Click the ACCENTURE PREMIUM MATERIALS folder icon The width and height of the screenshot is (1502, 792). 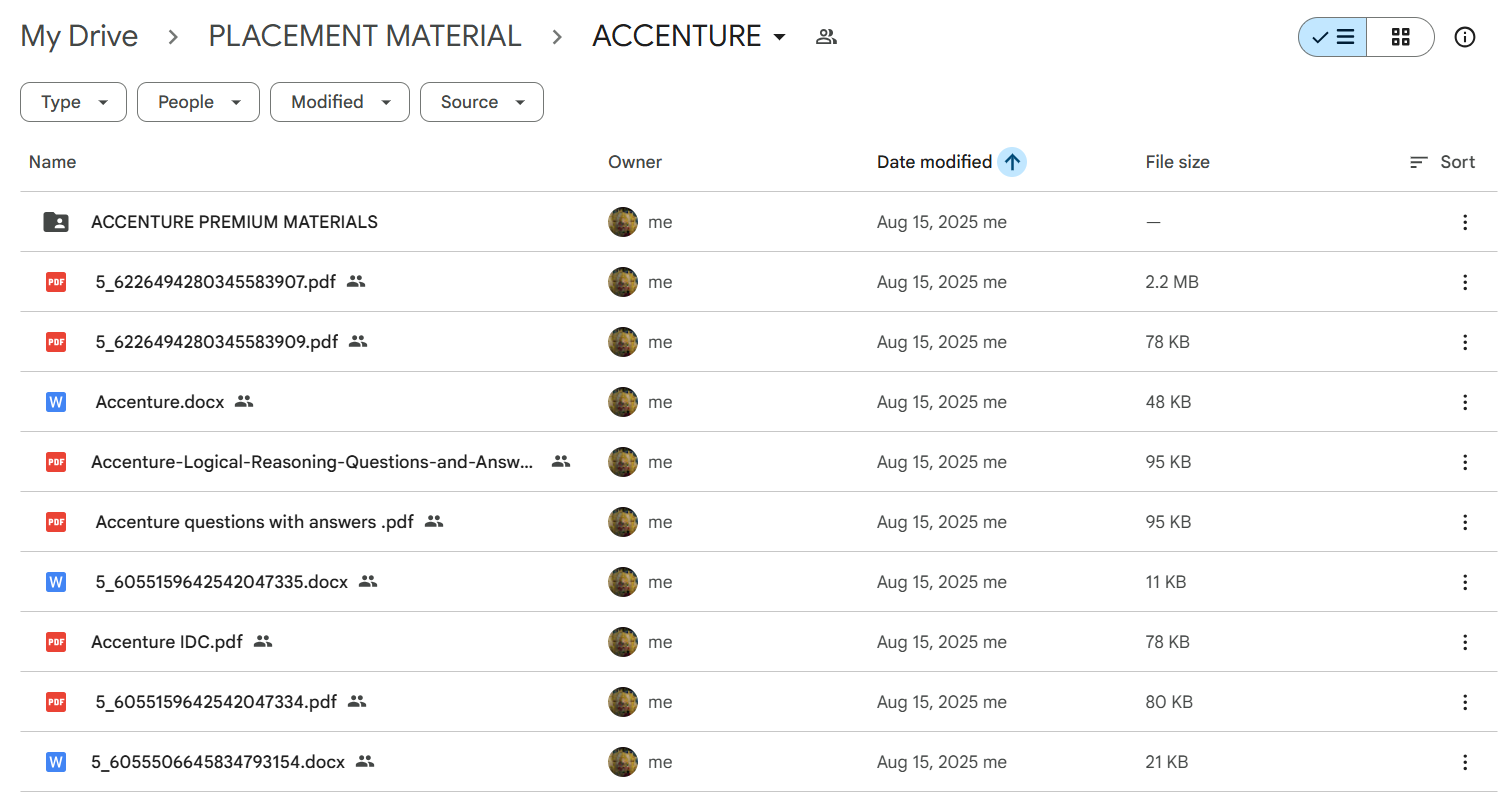56,222
